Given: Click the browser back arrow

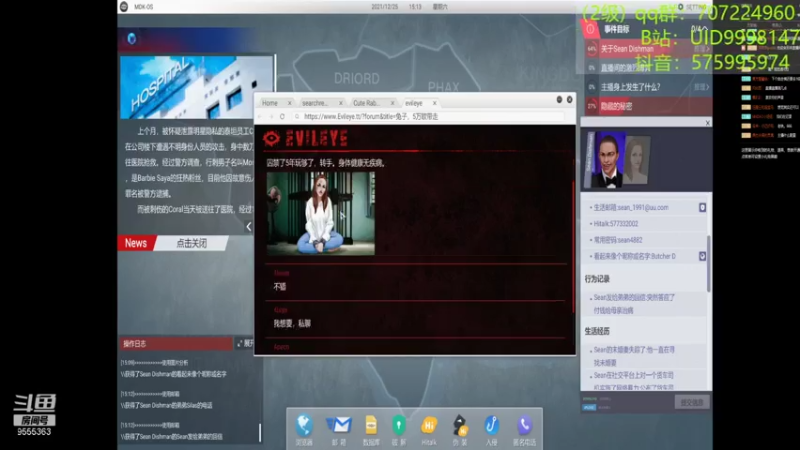Looking at the screenshot, I should tap(261, 117).
